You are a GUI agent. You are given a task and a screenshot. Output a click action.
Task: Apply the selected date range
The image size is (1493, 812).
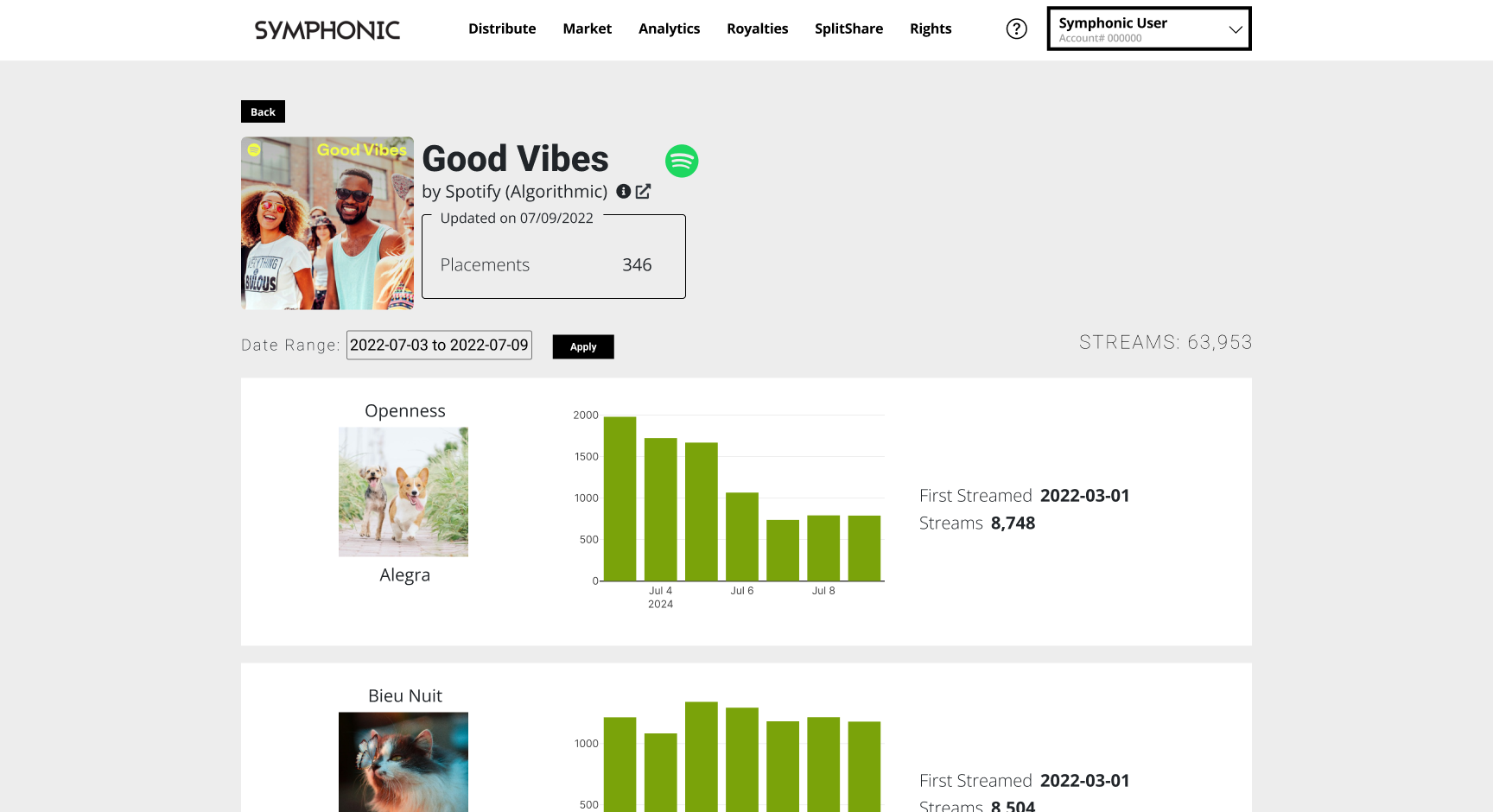tap(583, 346)
